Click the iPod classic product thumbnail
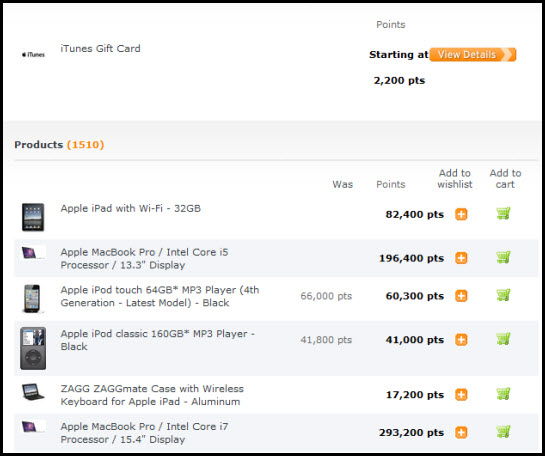Image resolution: width=545 pixels, height=456 pixels. [33, 348]
